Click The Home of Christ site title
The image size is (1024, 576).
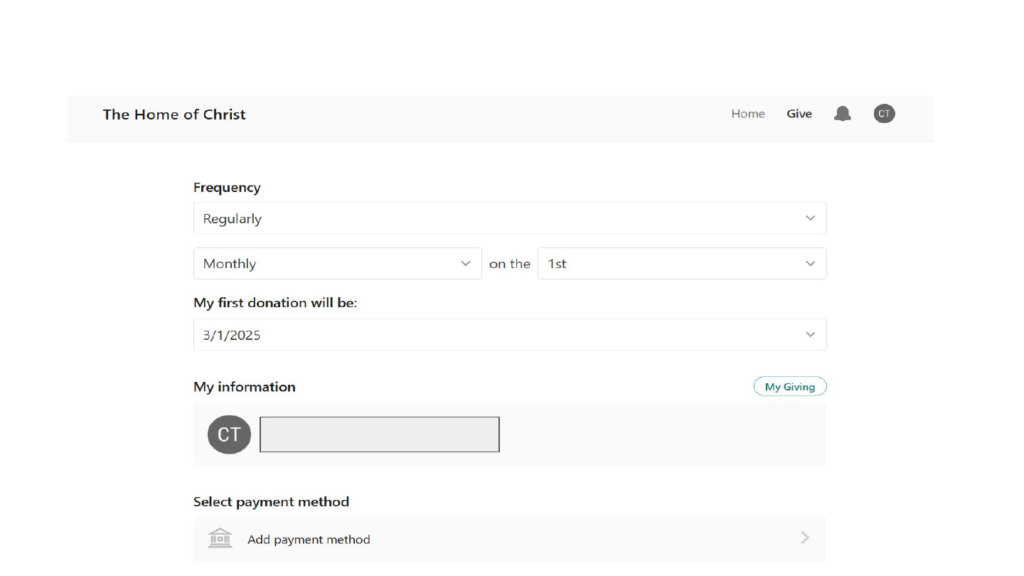tap(174, 114)
